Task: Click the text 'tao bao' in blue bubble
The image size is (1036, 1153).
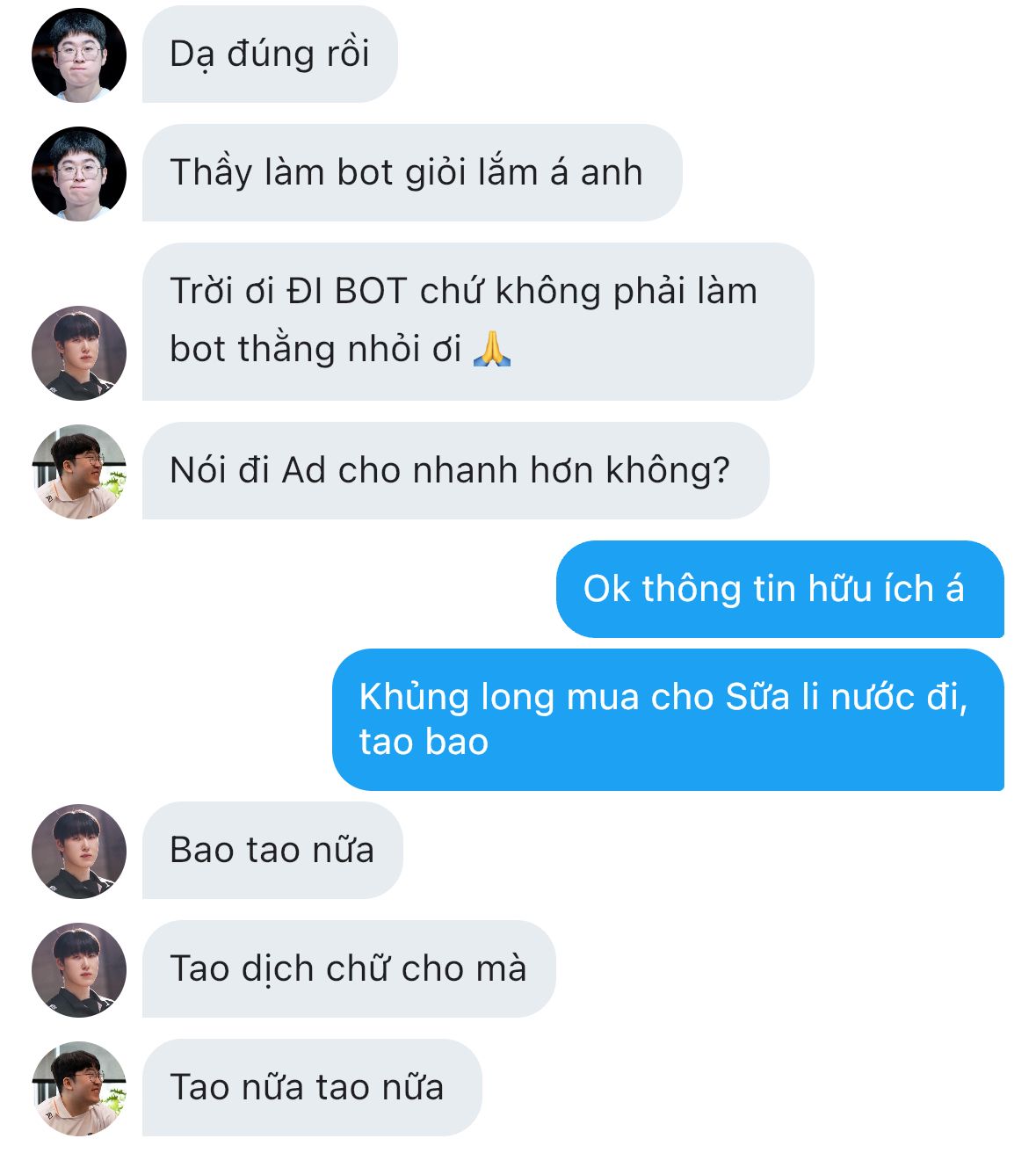Action: [x=424, y=742]
